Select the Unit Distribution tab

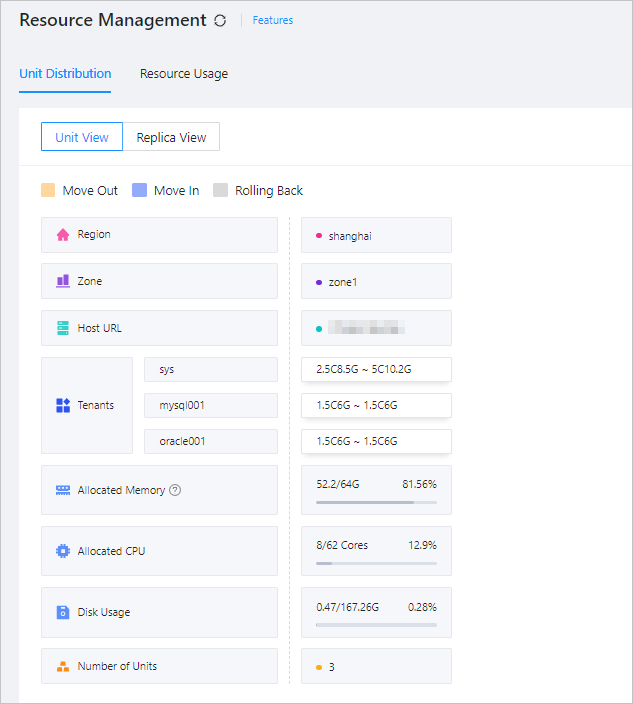[65, 74]
